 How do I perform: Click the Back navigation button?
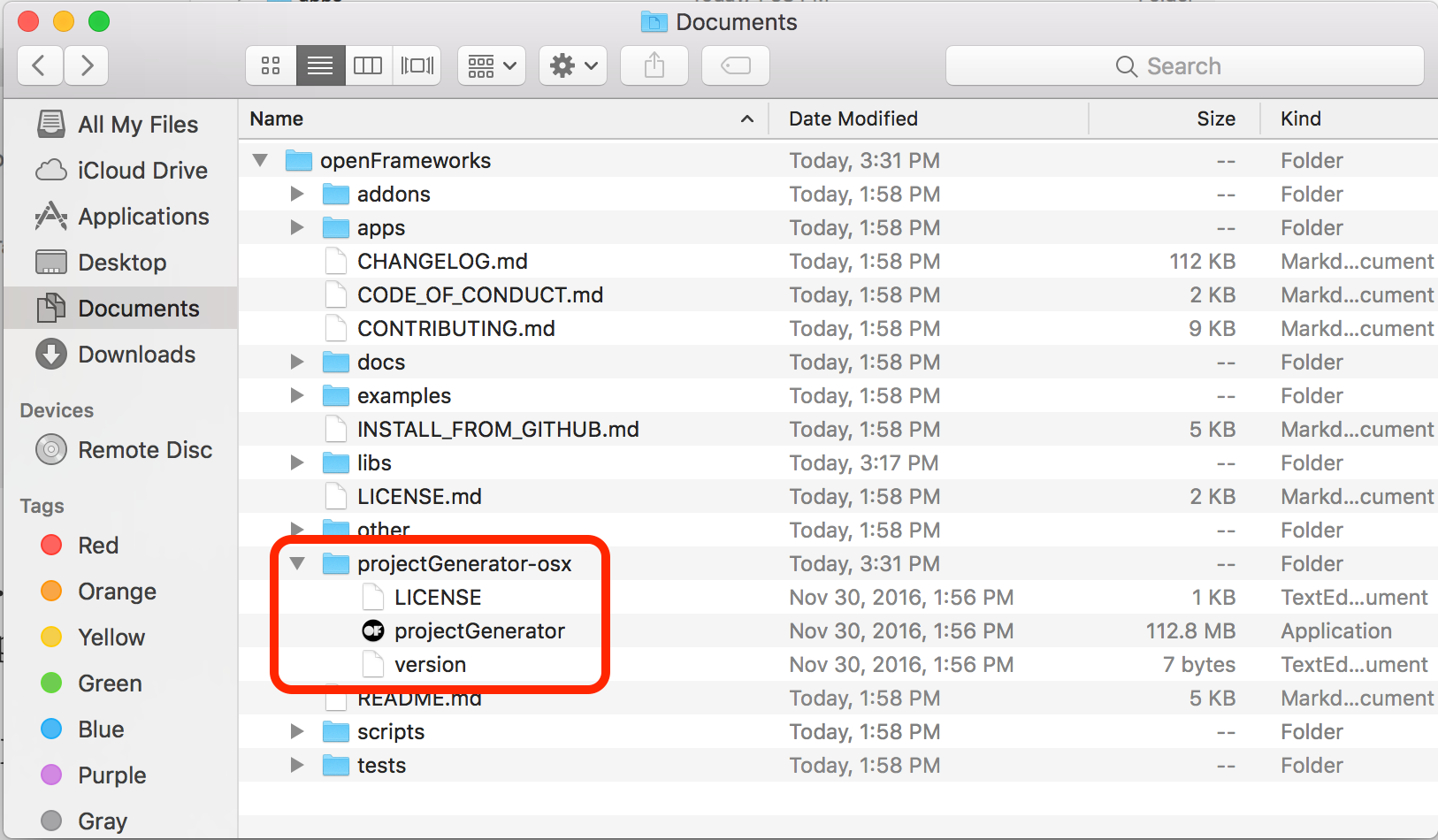pos(40,65)
